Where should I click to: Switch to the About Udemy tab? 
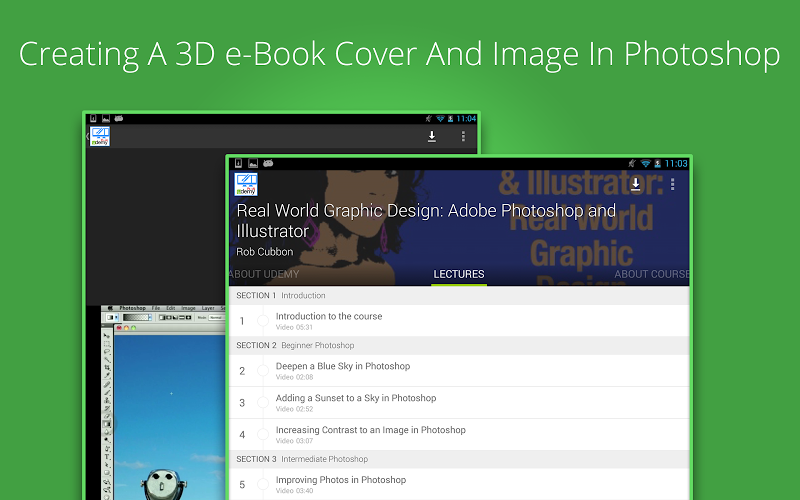point(264,274)
